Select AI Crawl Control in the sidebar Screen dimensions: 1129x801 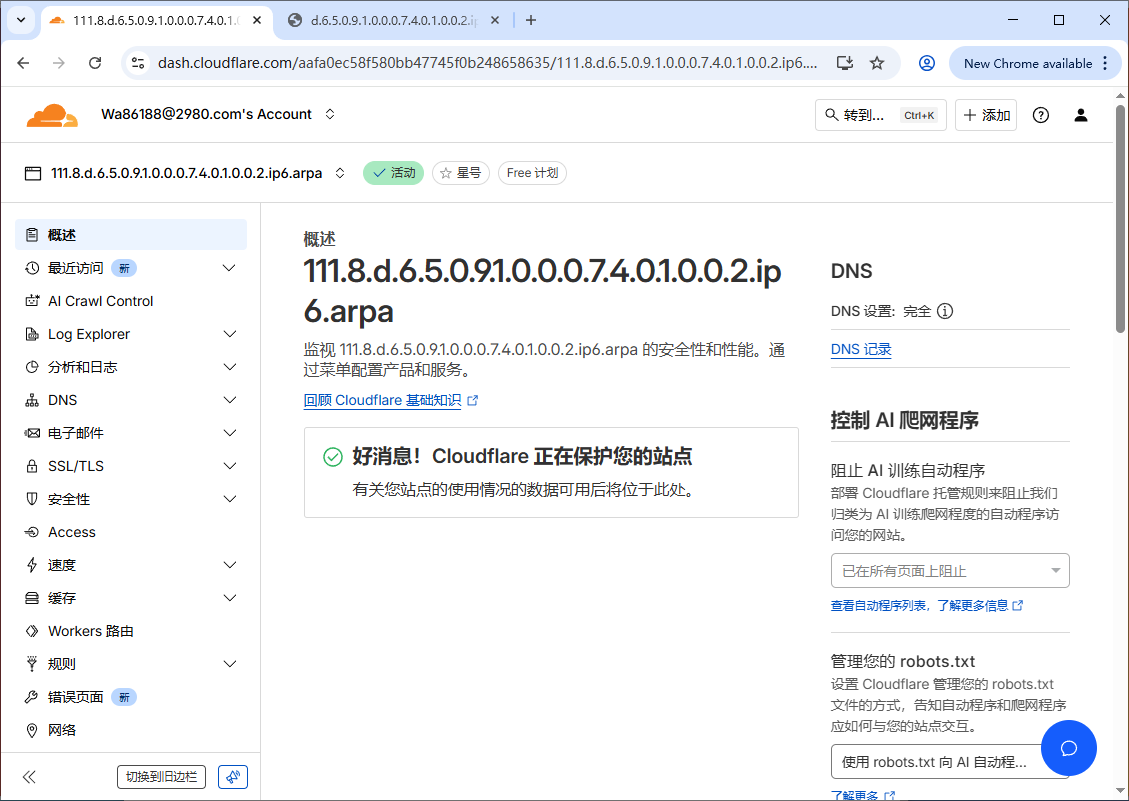coord(101,300)
